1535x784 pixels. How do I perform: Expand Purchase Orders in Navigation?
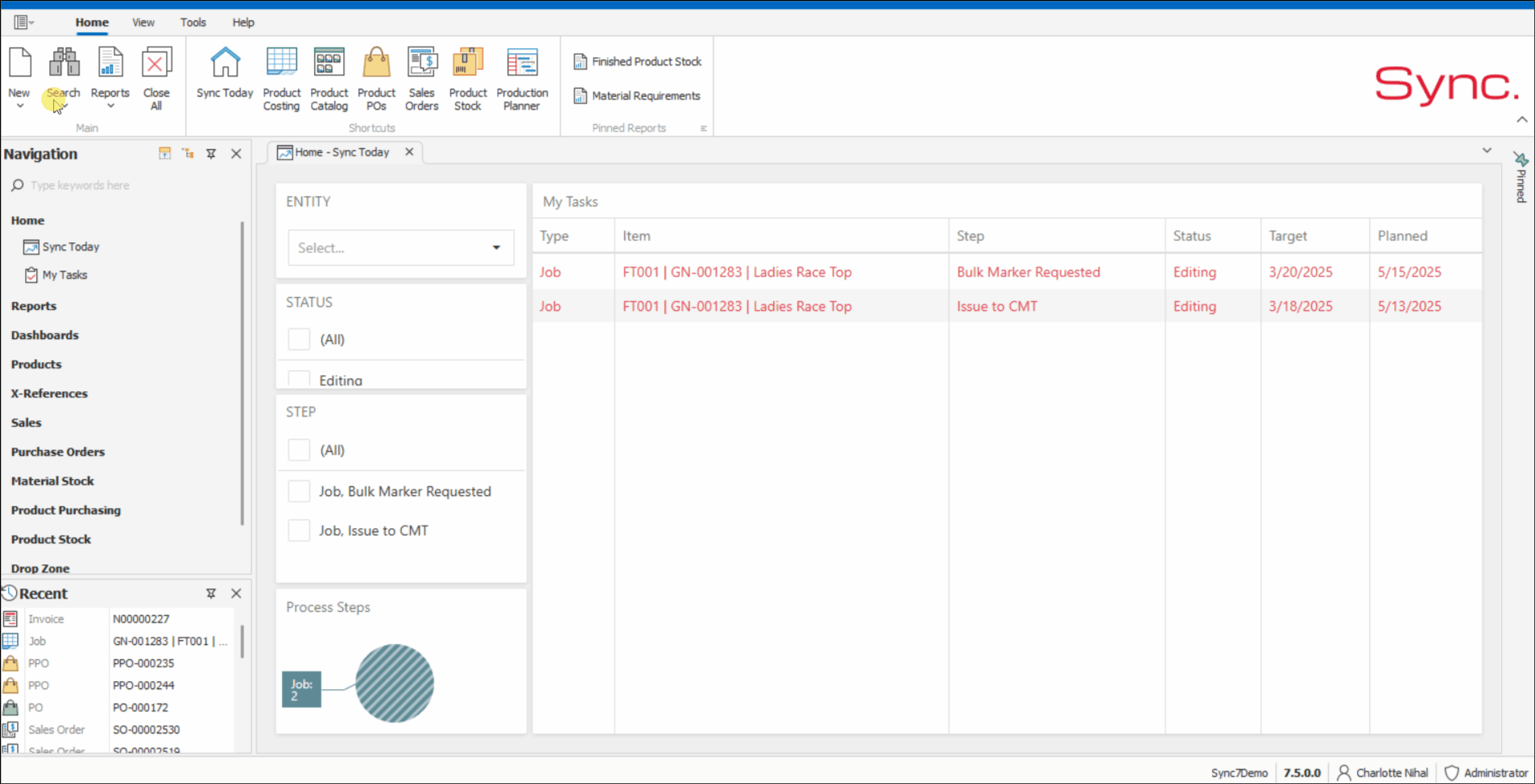[58, 452]
